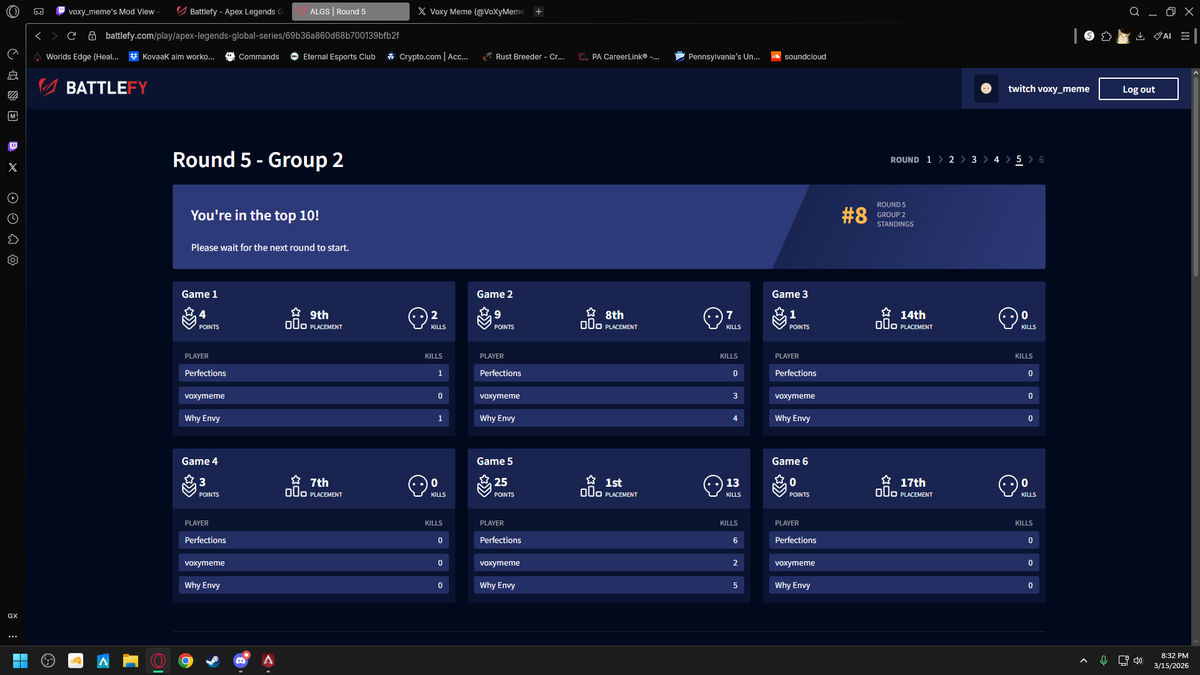Open the AI assistant toolbar icon
The height and width of the screenshot is (675, 1200).
1162,36
